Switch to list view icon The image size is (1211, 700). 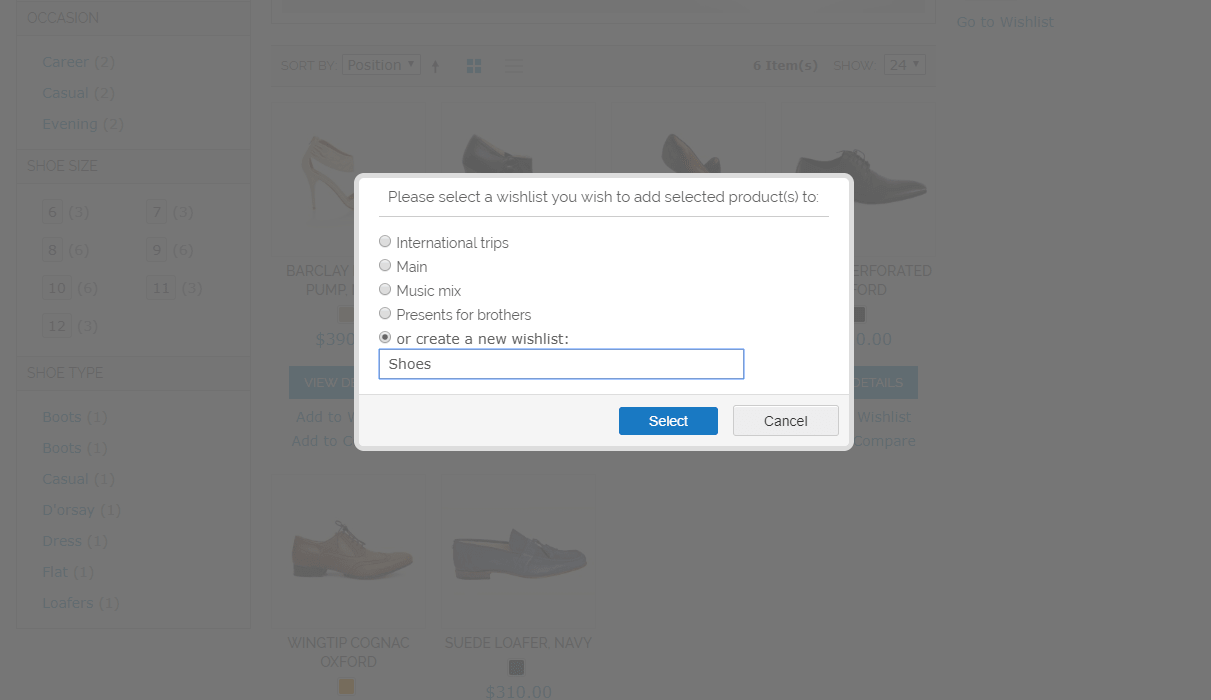pyautogui.click(x=513, y=66)
